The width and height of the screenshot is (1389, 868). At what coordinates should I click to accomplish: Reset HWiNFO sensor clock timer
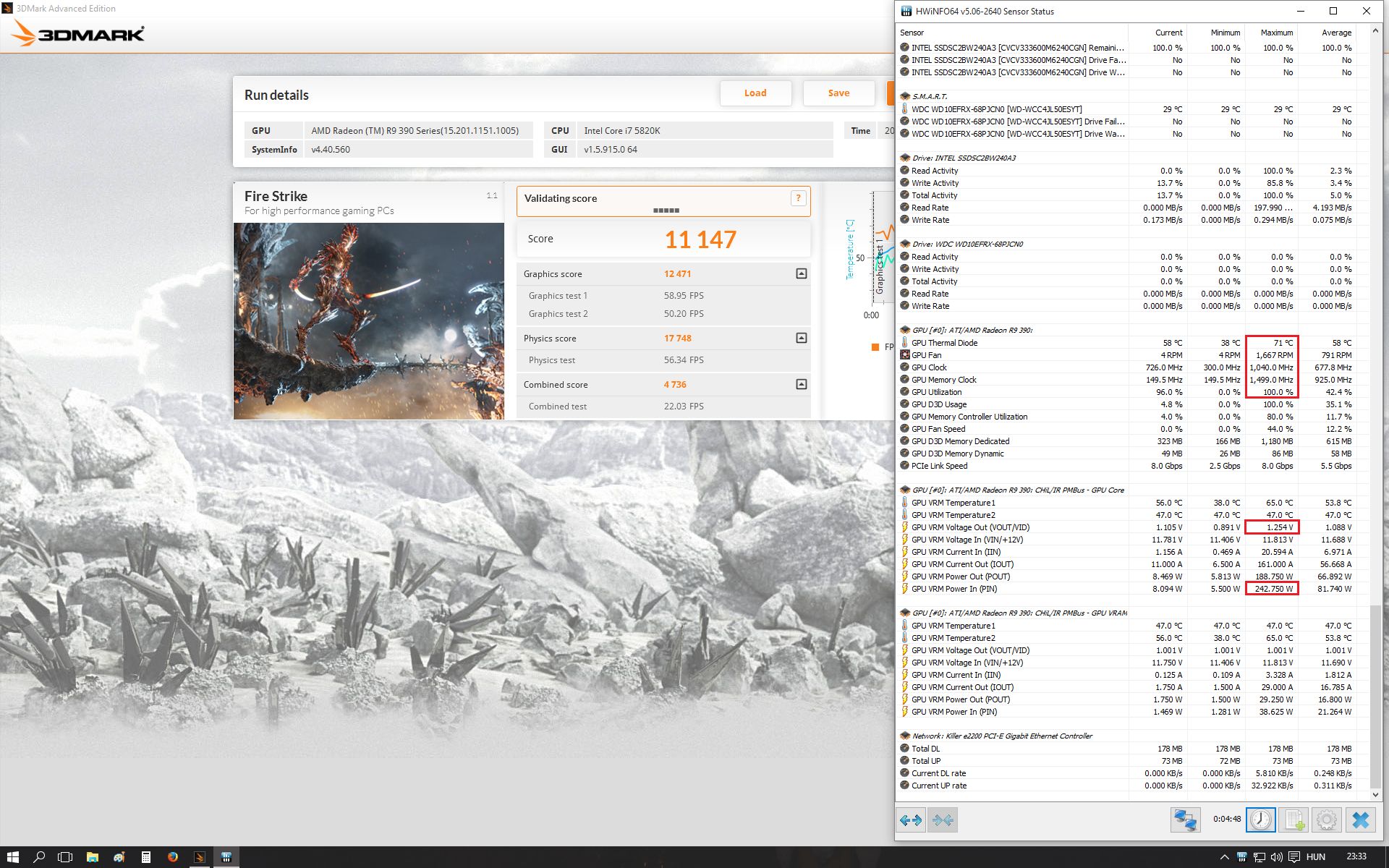pyautogui.click(x=1260, y=820)
